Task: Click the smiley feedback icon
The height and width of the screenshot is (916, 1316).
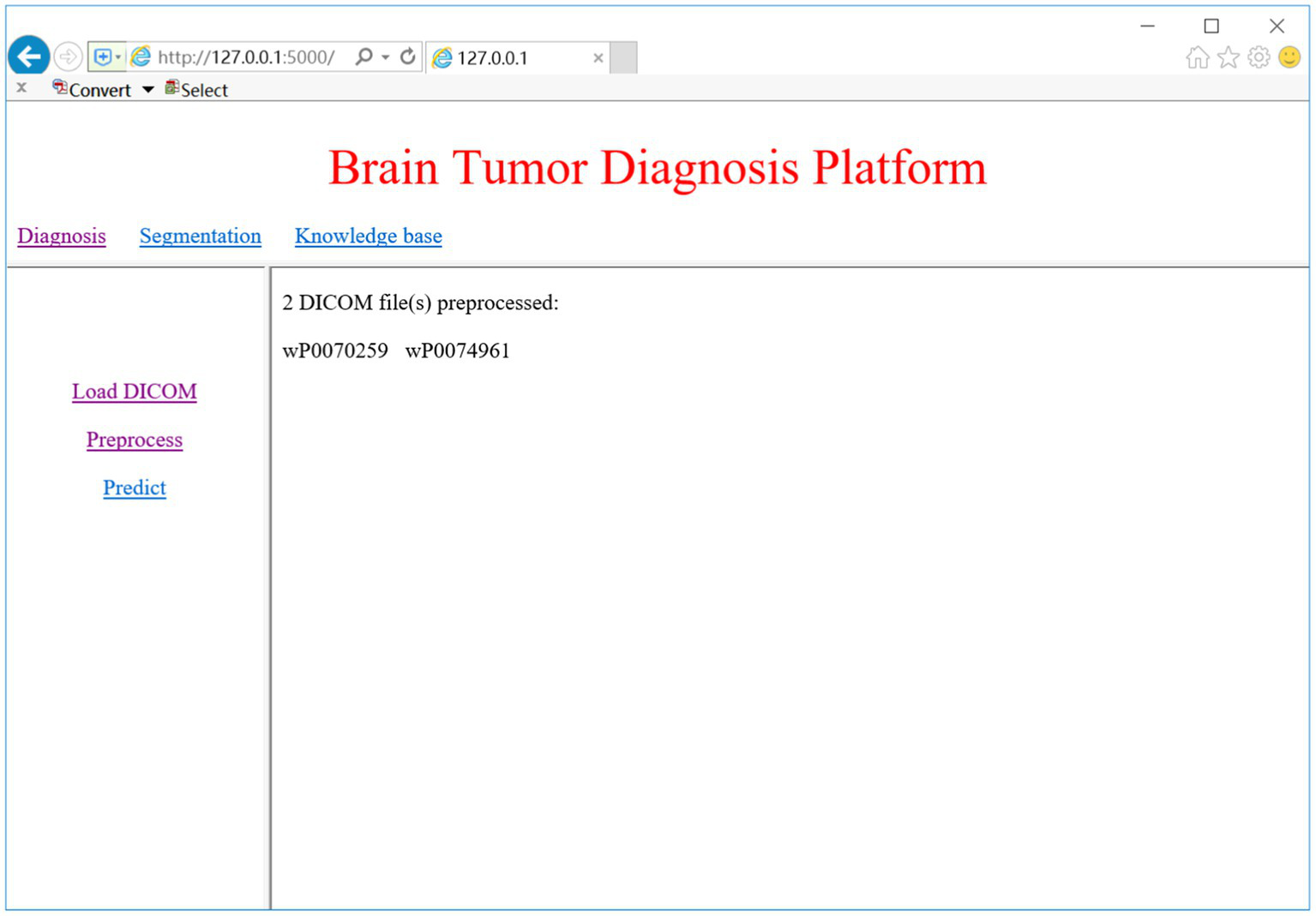Action: pyautogui.click(x=1289, y=57)
